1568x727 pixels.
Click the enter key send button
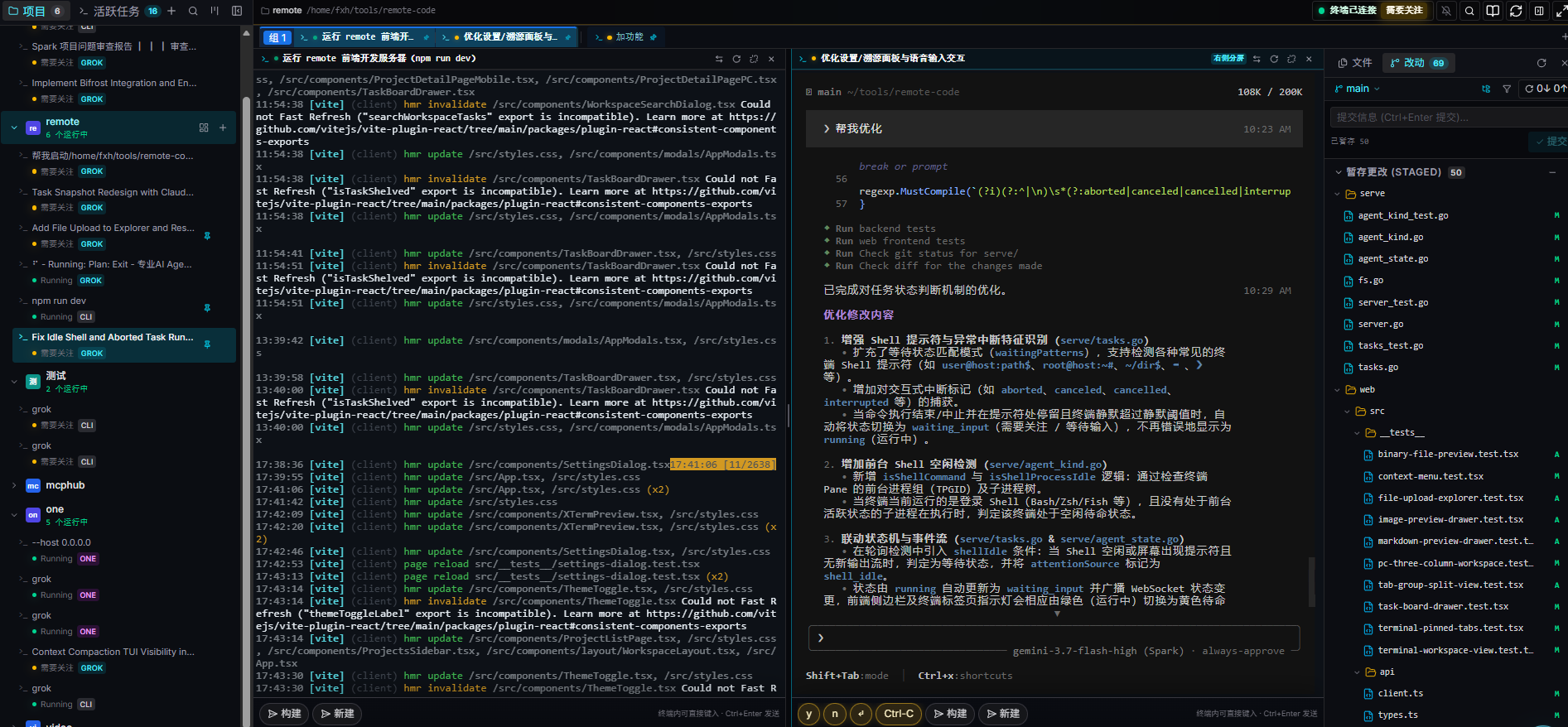coord(861,714)
